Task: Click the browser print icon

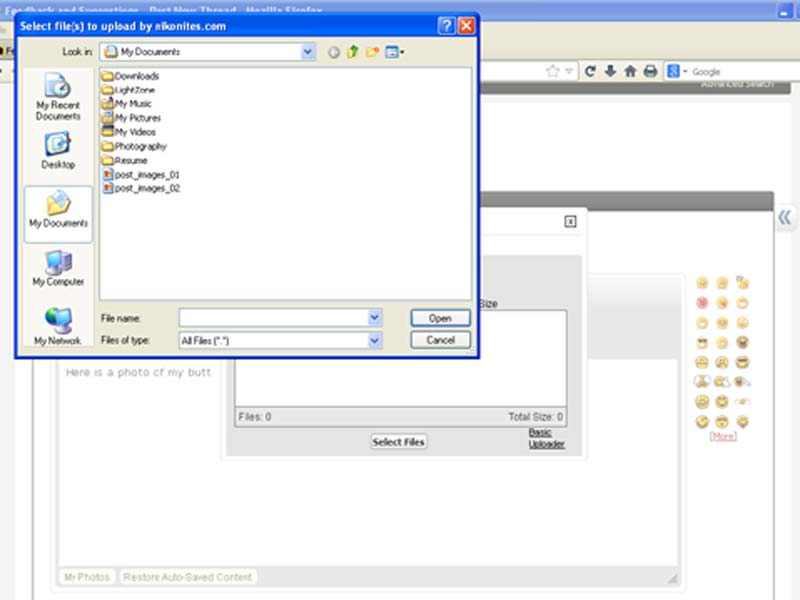Action: (650, 72)
